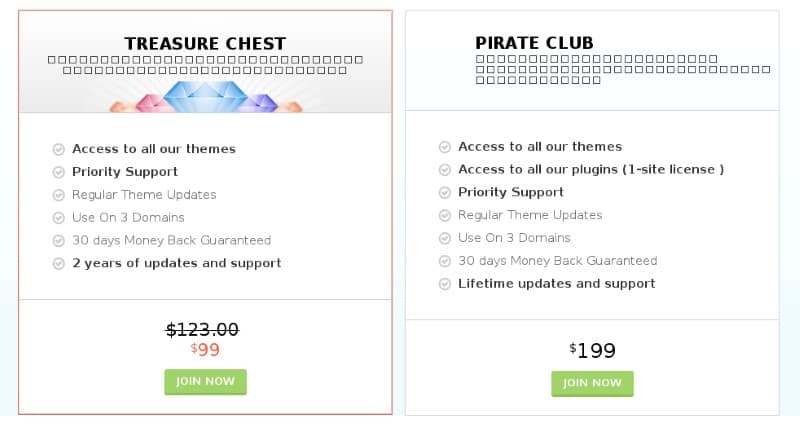This screenshot has width=800, height=428.
Task: Click the Pirate Club heading
Action: (534, 43)
